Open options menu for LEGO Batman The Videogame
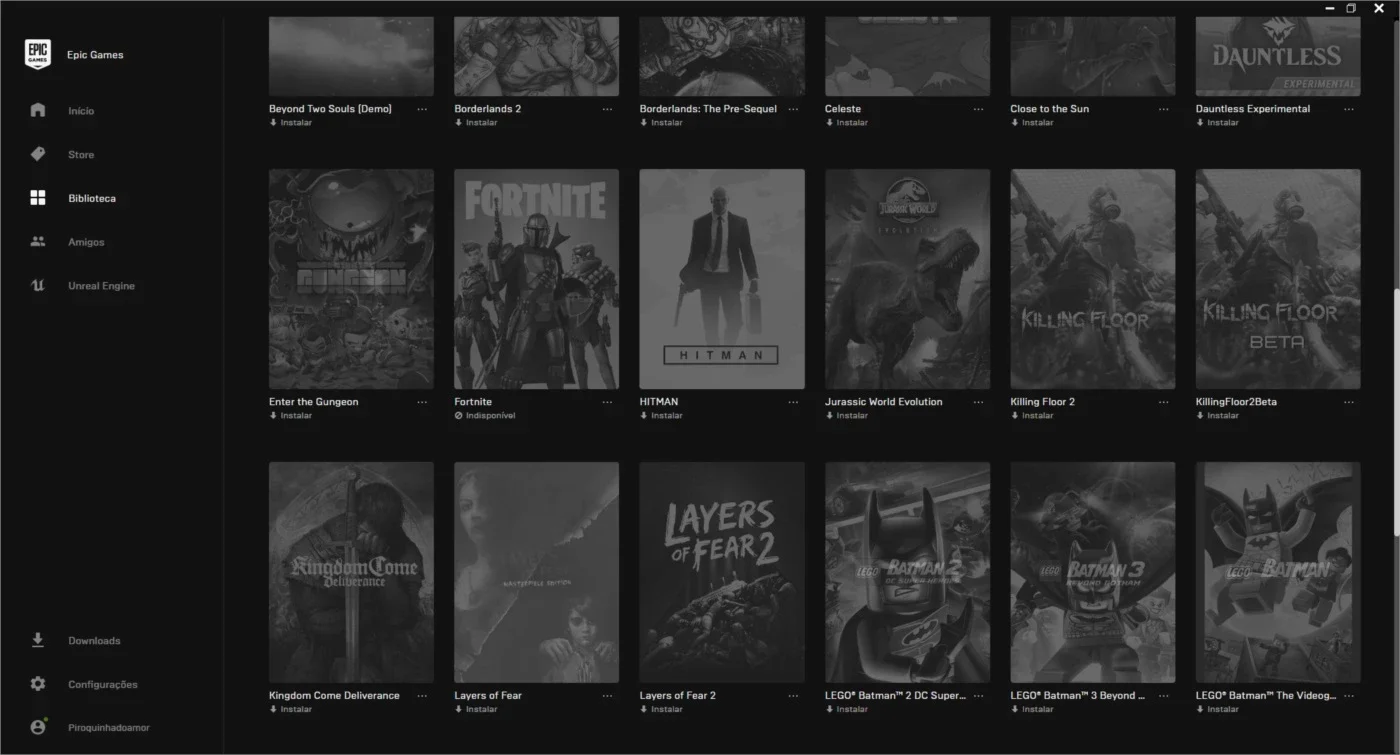Image resolution: width=1400 pixels, height=755 pixels. tap(1349, 695)
